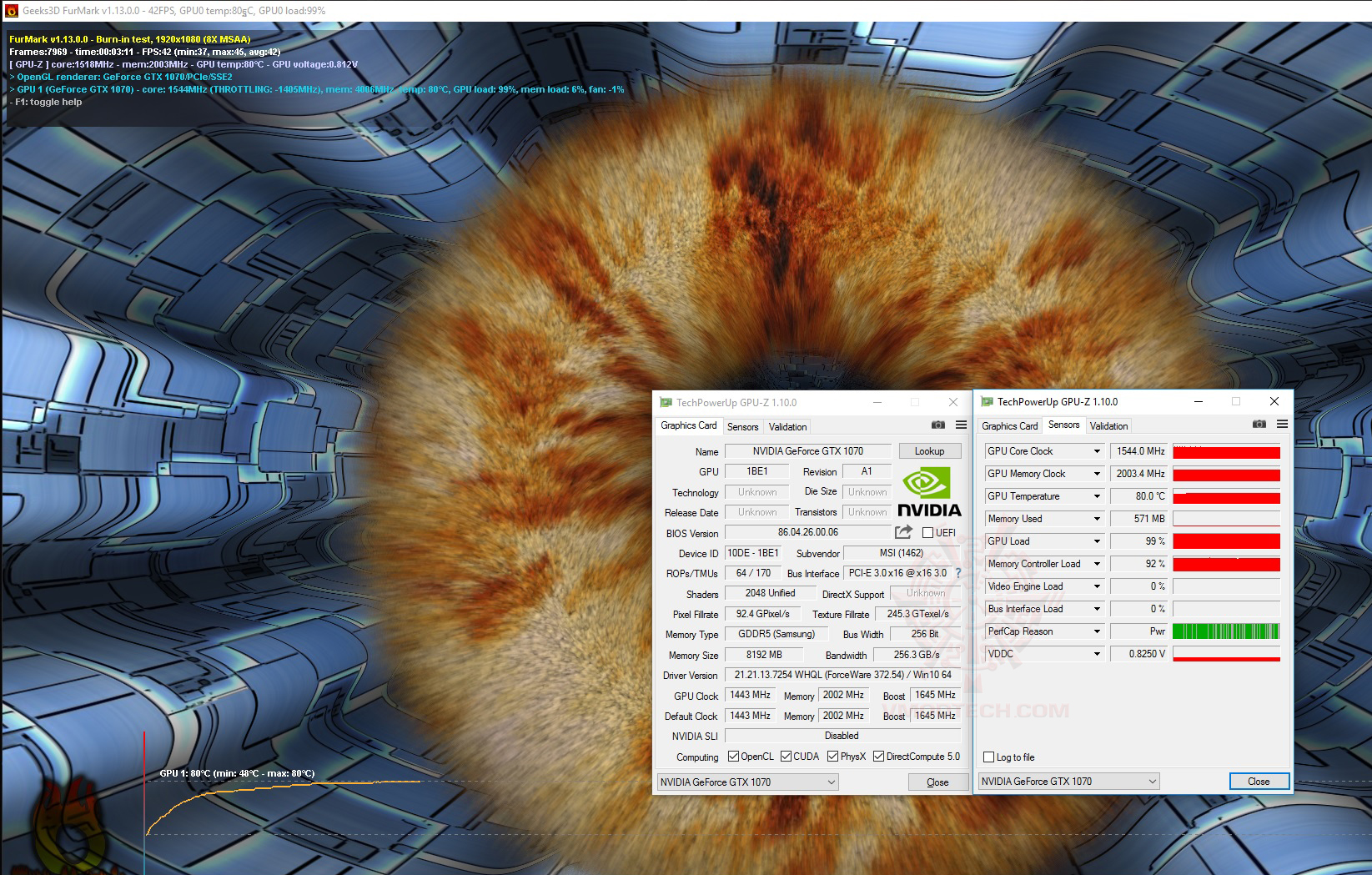
Task: Click Close button in left GPU-Z window
Action: (937, 782)
